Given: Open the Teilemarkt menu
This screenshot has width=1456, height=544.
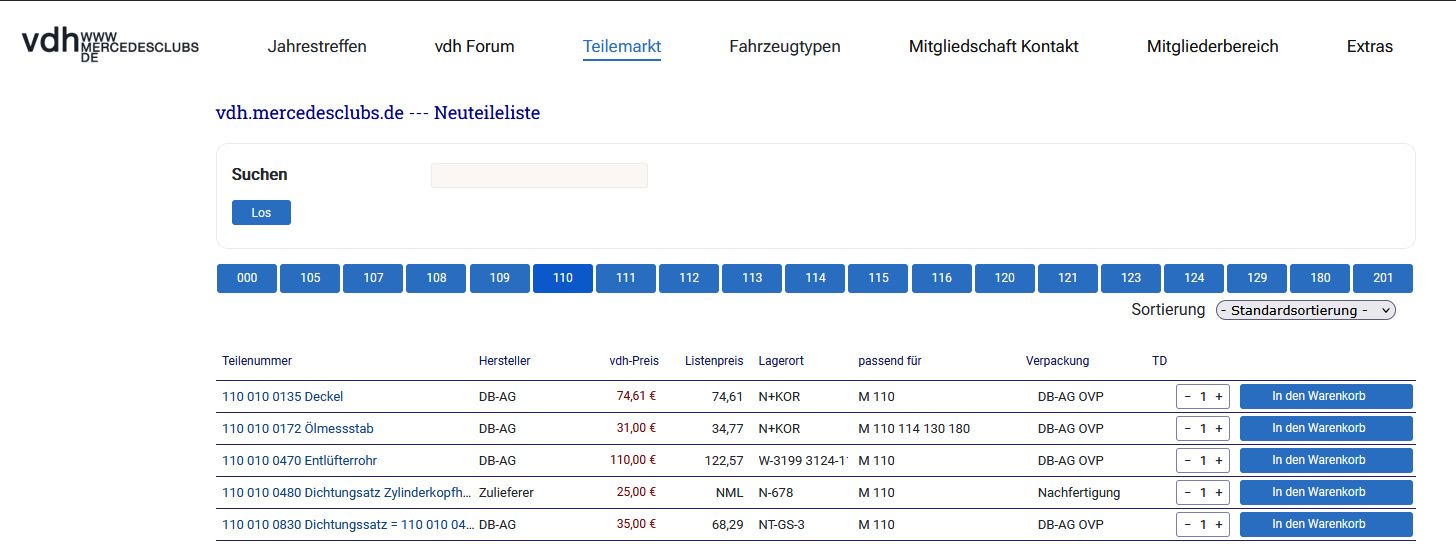Looking at the screenshot, I should pos(621,46).
